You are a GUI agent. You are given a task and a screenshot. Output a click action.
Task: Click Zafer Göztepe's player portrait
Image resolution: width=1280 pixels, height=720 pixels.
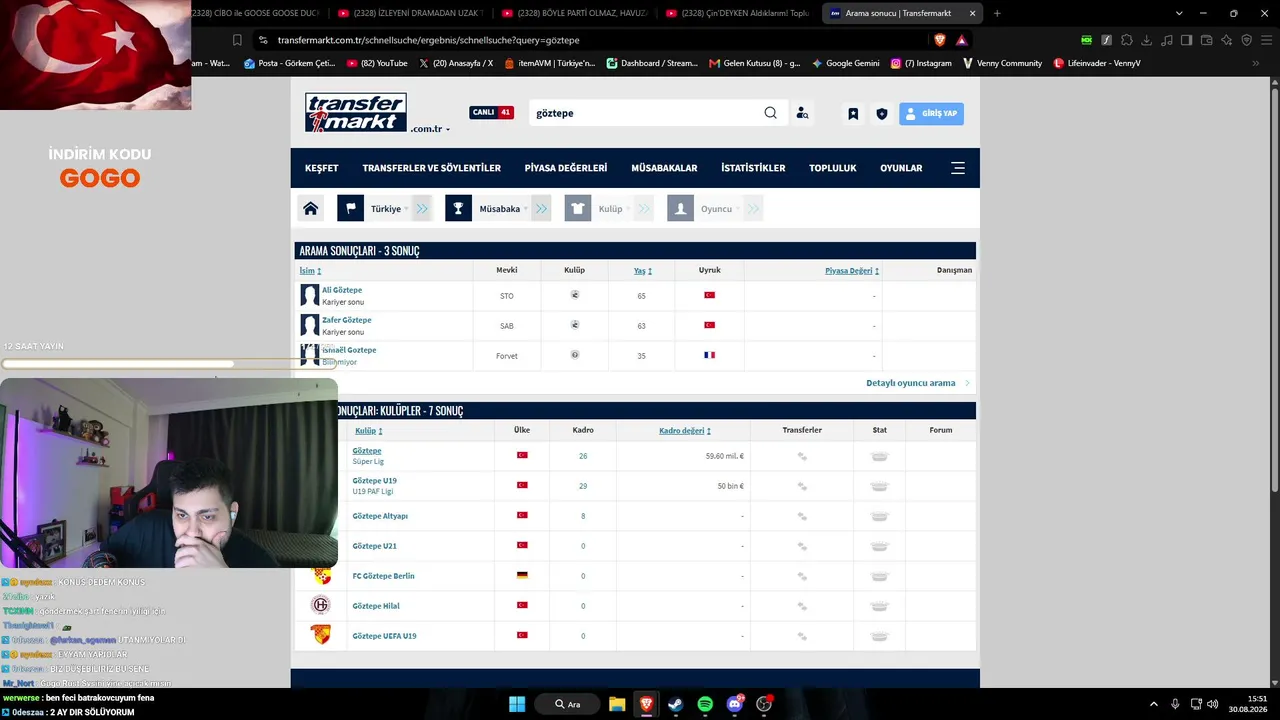(310, 325)
